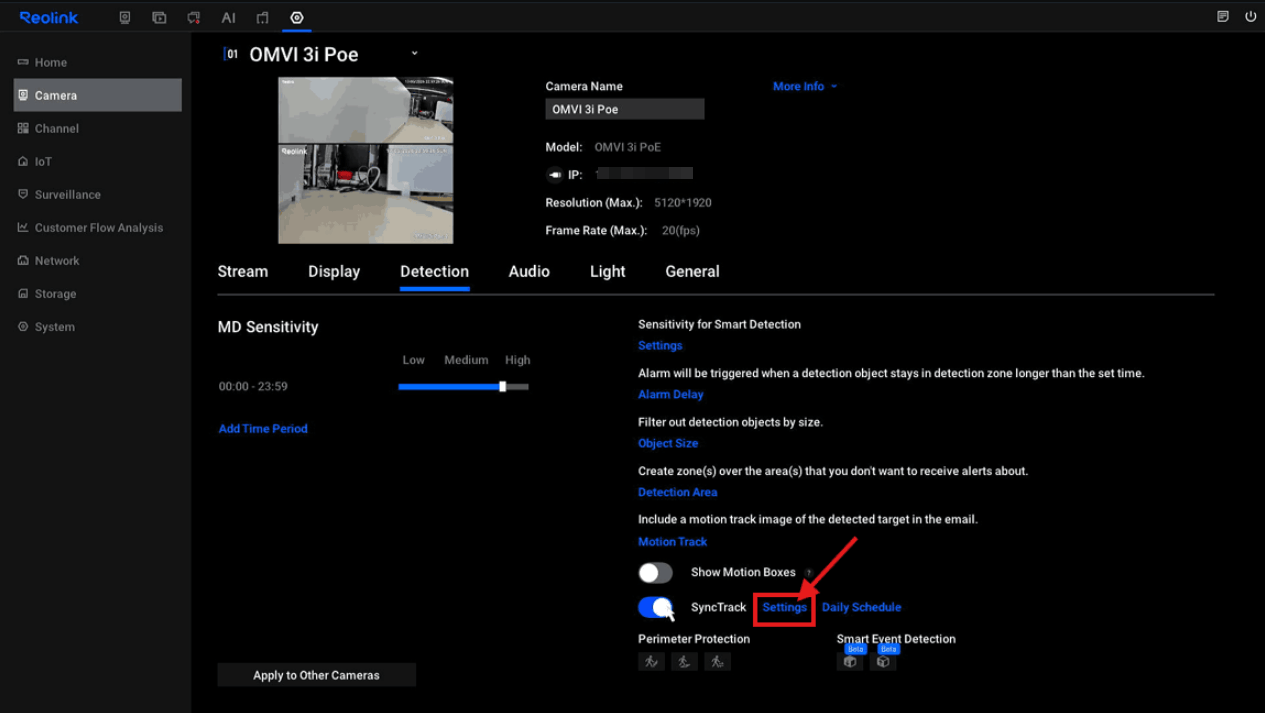This screenshot has height=713, width=1265.
Task: Open SyncTrack Settings link
Action: 784,607
